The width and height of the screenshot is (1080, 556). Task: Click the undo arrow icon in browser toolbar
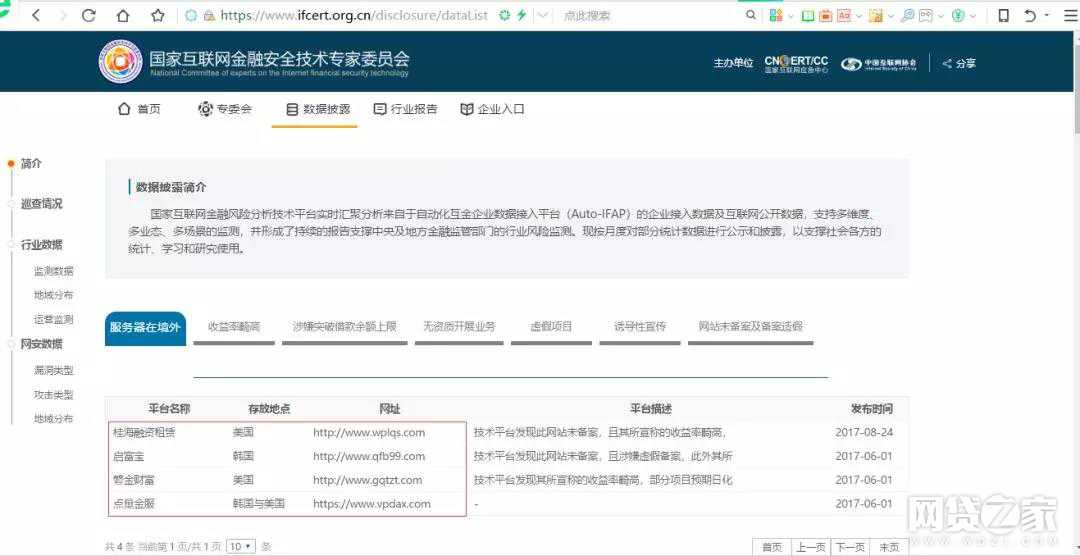[x=1030, y=16]
